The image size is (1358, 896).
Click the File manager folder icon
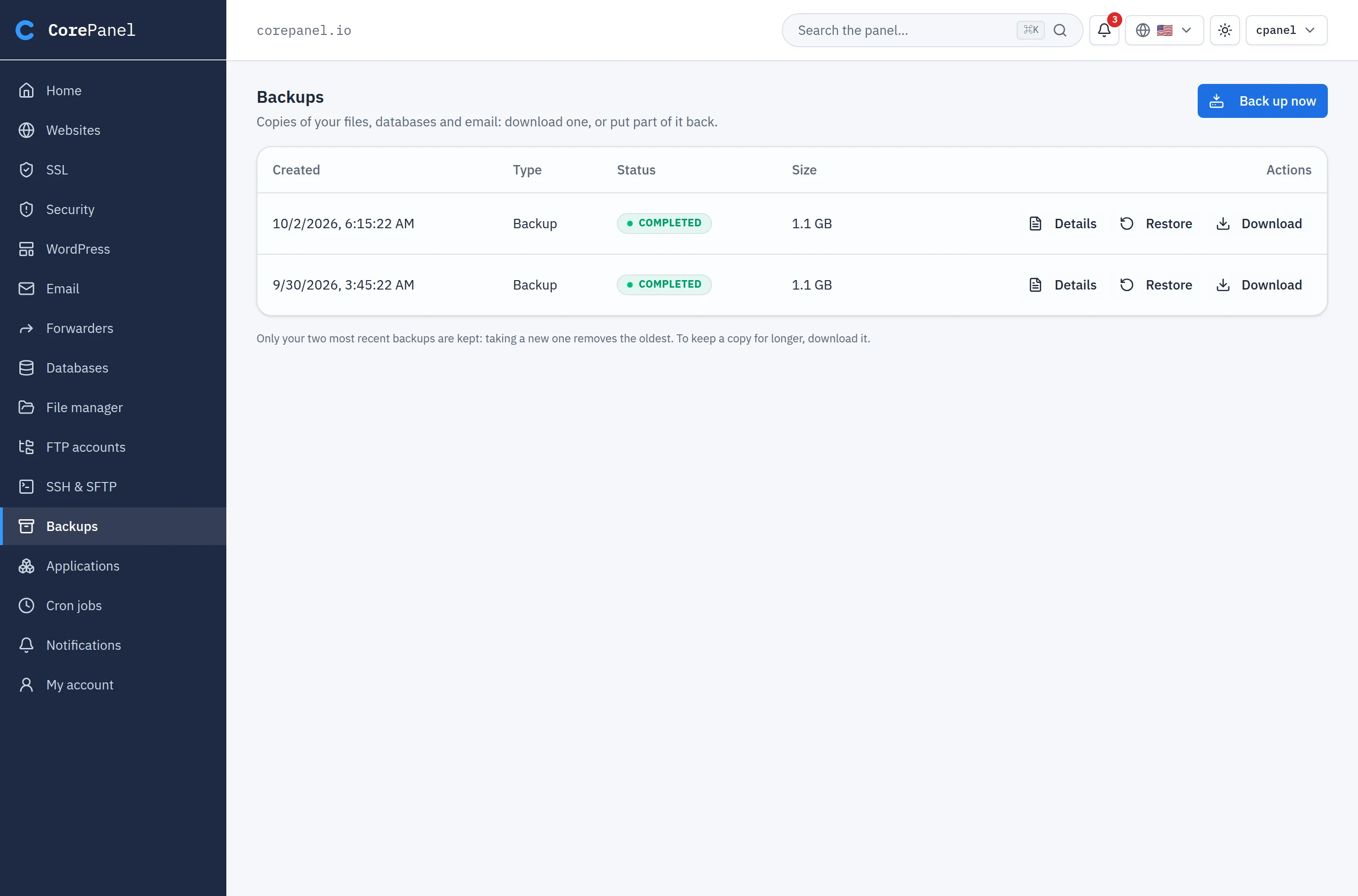[26, 407]
